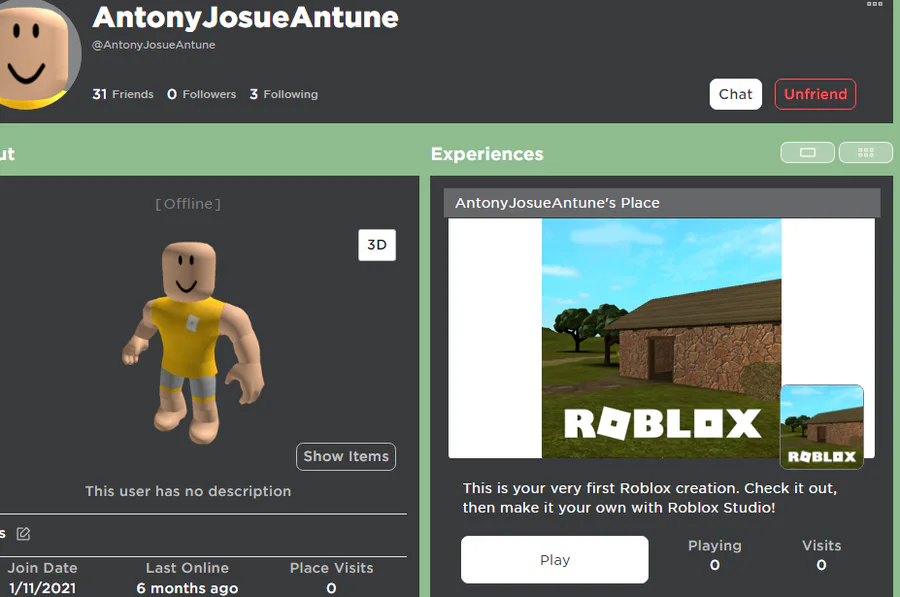Click 'This user has no description' text

click(x=188, y=491)
